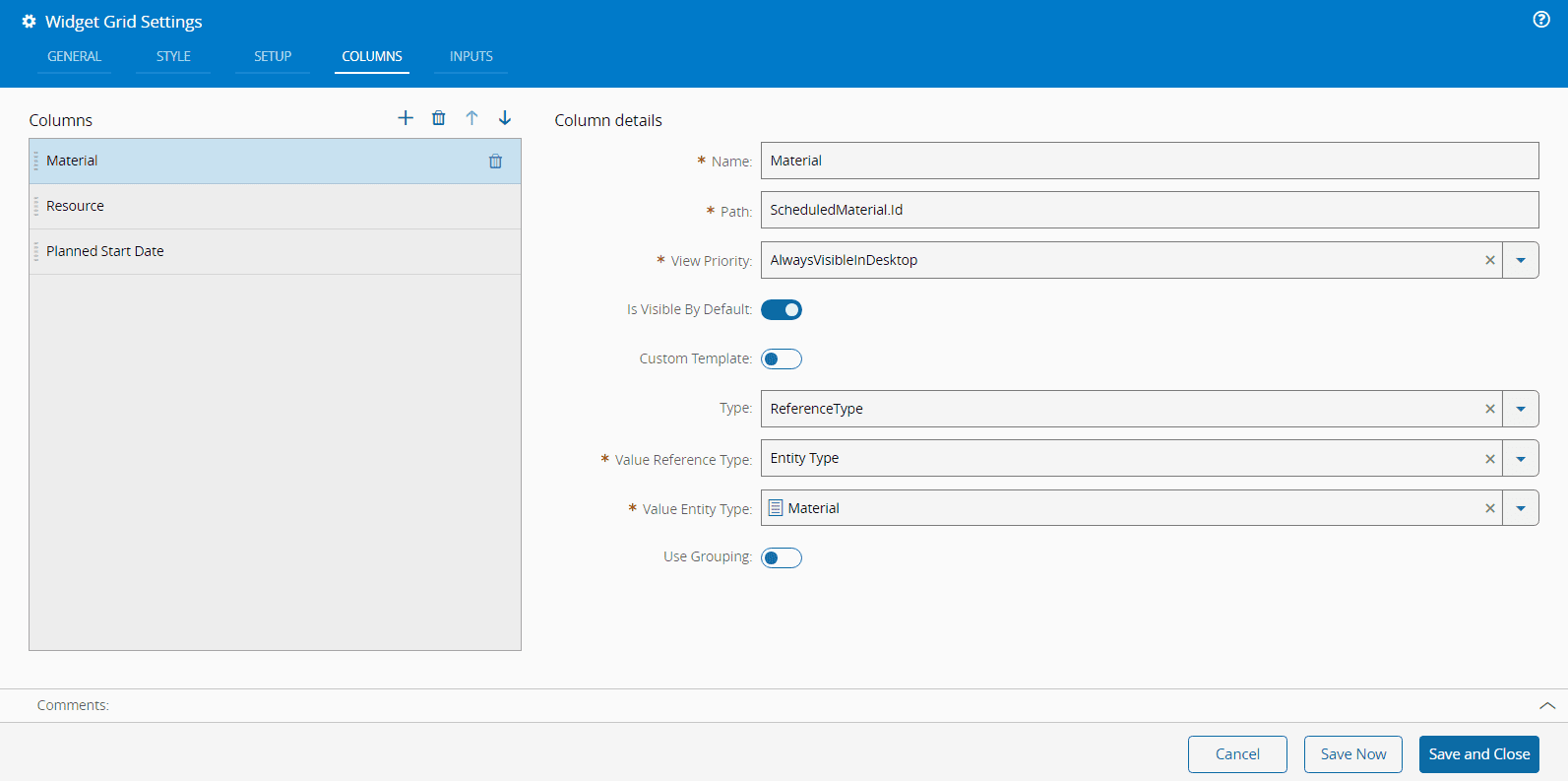1568x781 pixels.
Task: Click the Save and Close button
Action: (x=1478, y=754)
